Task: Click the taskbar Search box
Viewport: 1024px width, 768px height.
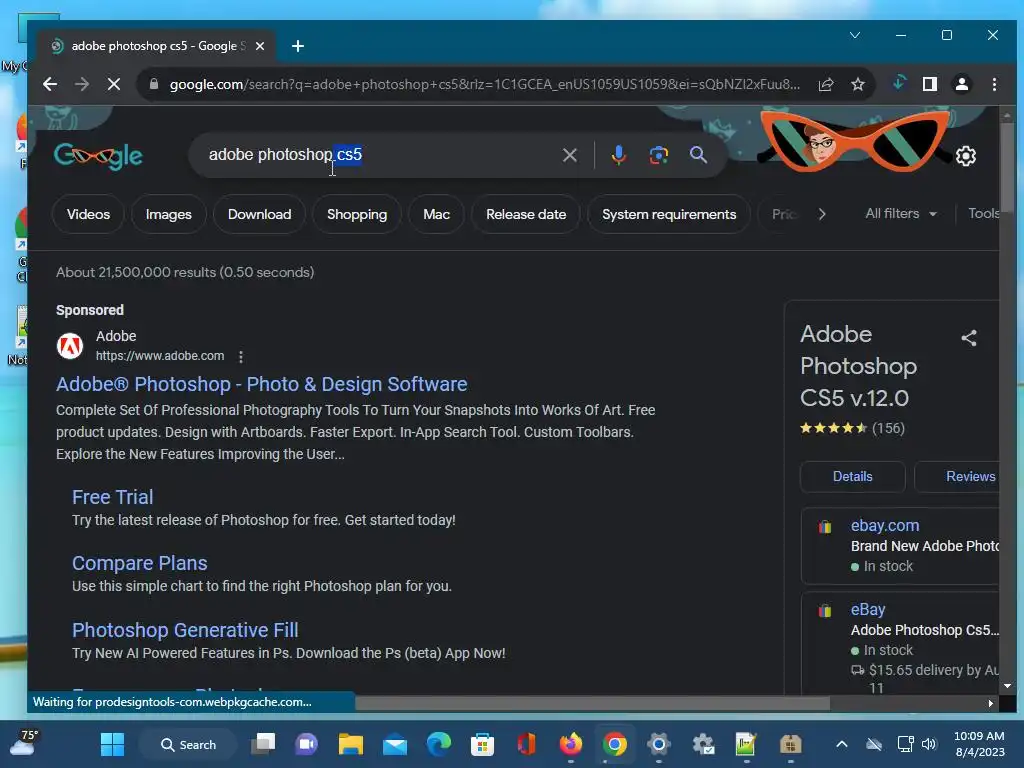Action: coord(188,744)
